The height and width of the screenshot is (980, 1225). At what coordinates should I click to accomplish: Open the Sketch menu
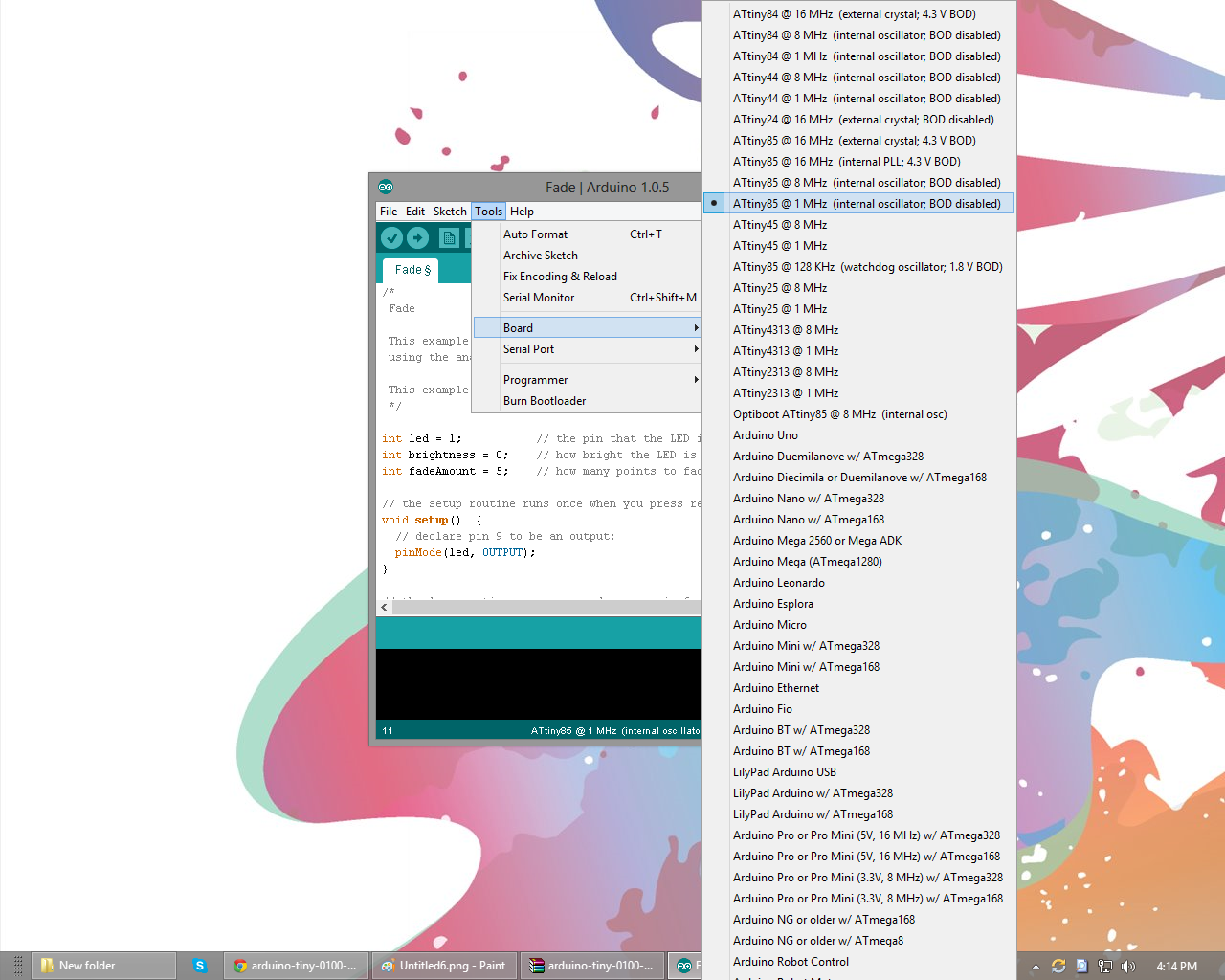(x=450, y=212)
